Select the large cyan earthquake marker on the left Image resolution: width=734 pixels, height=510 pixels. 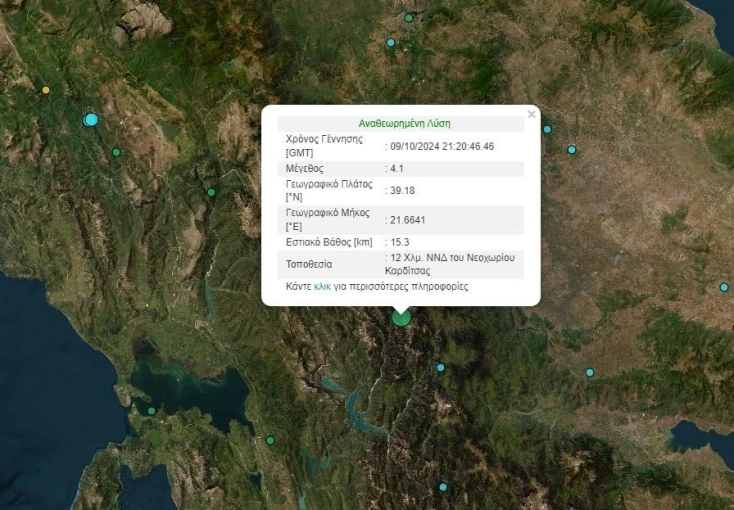(91, 120)
